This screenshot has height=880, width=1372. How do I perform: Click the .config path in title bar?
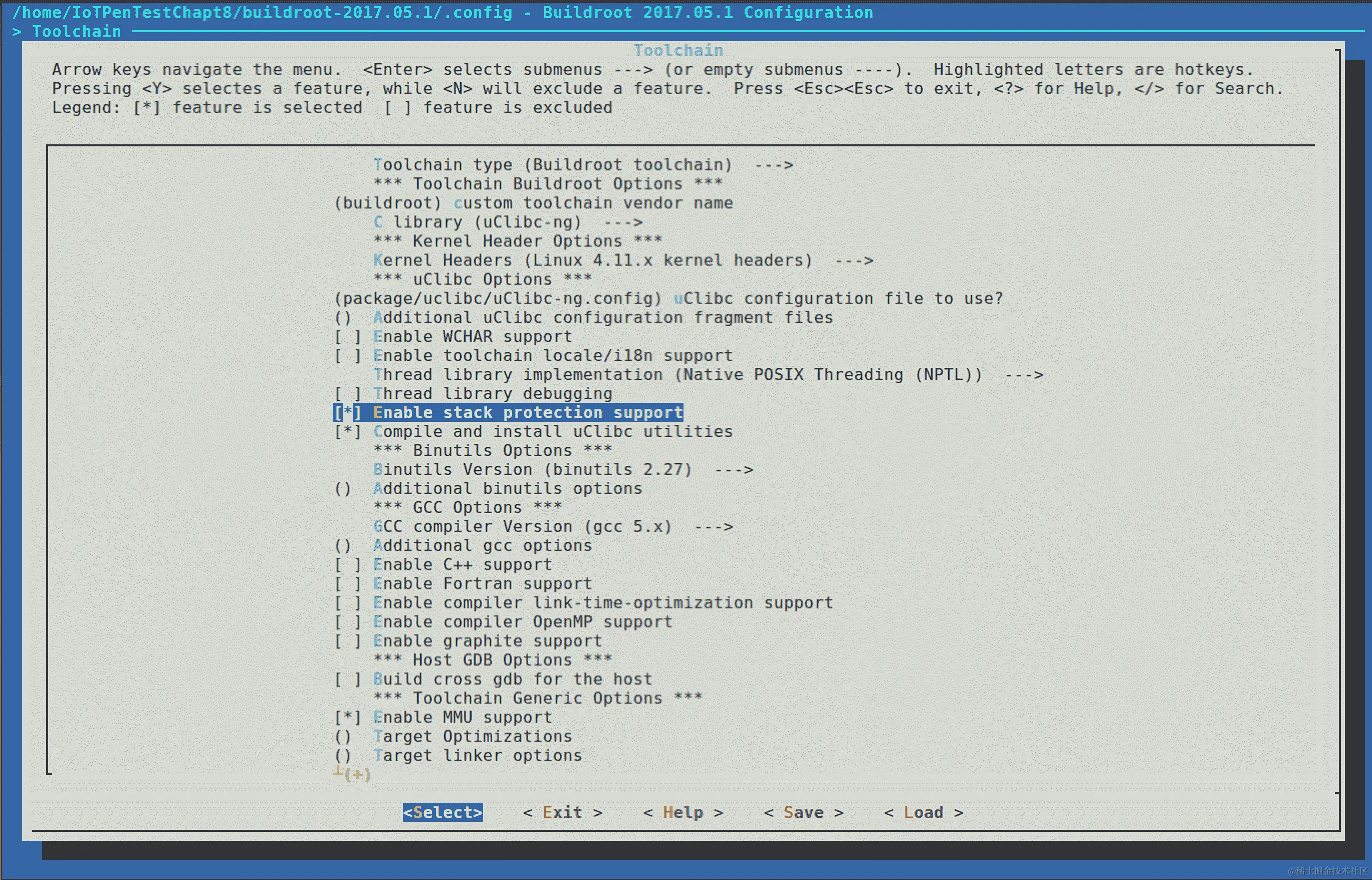tap(263, 13)
